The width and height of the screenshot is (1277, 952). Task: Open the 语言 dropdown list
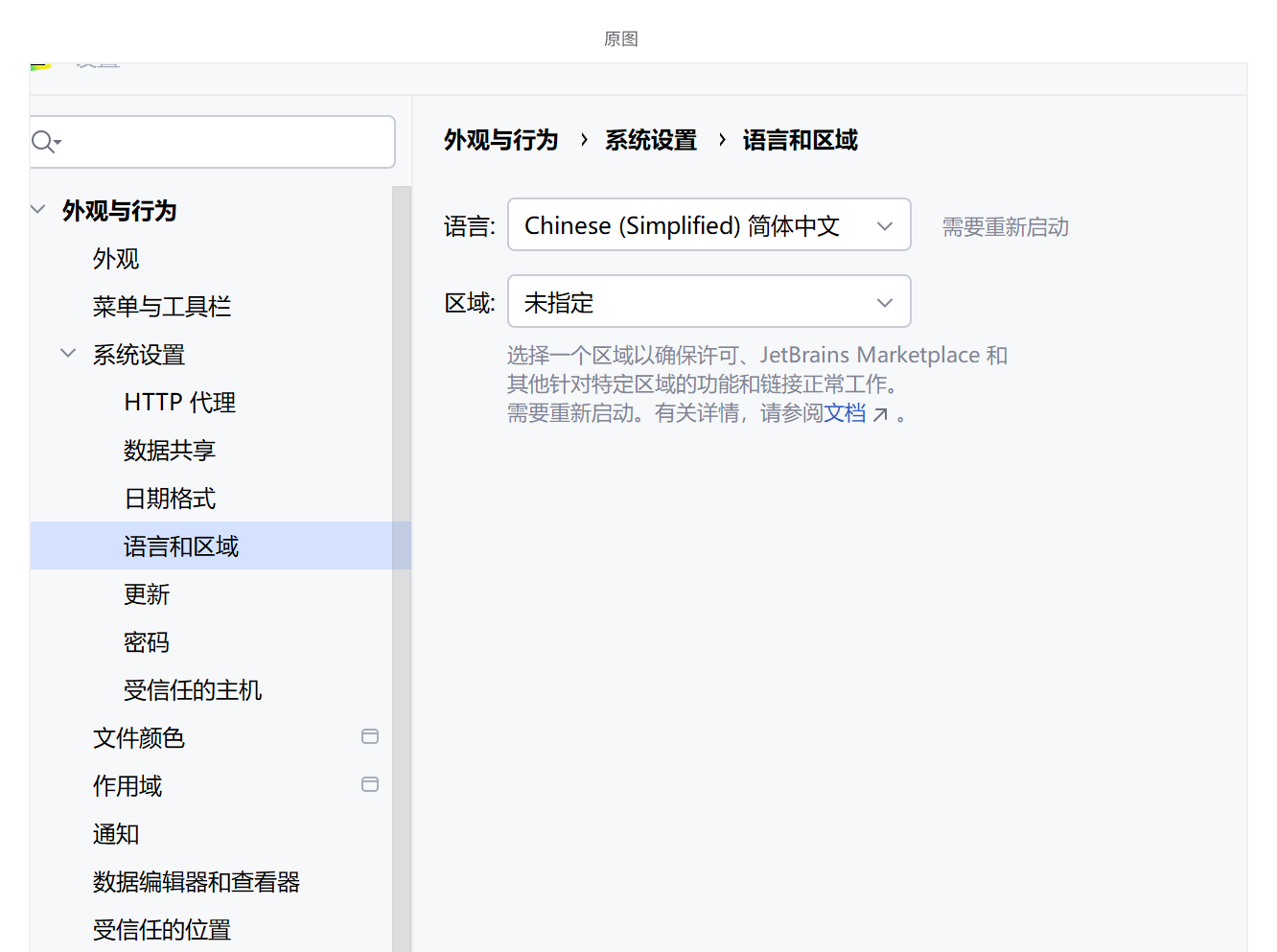[708, 225]
